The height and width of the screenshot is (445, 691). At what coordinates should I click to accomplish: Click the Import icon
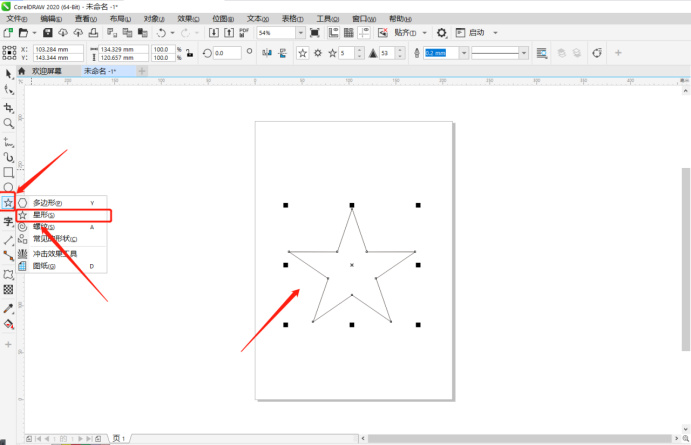tap(214, 33)
